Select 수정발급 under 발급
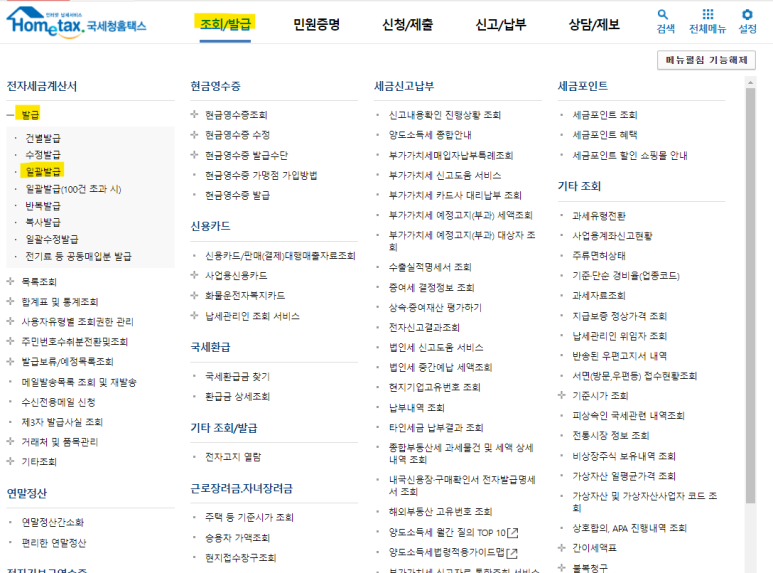Screen dimensions: 773x573 tap(43, 155)
